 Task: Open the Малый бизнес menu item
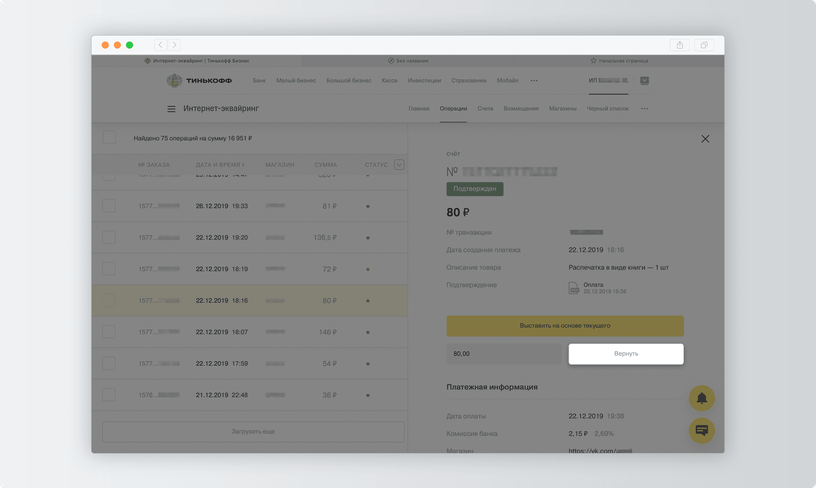[296, 81]
